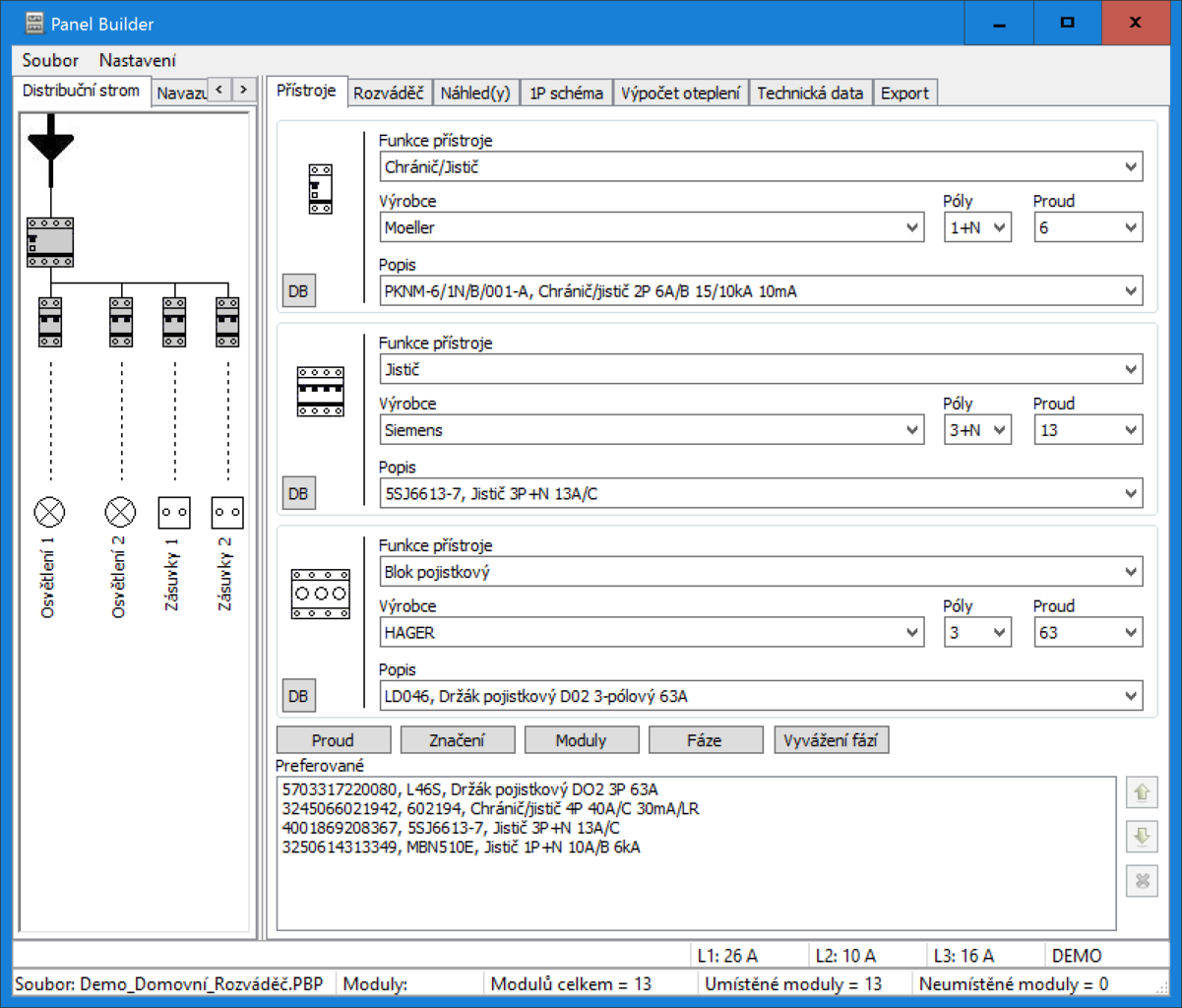Open Funkce přístroje dropdown showing Chránič/Jistič
The image size is (1182, 1008).
761,167
